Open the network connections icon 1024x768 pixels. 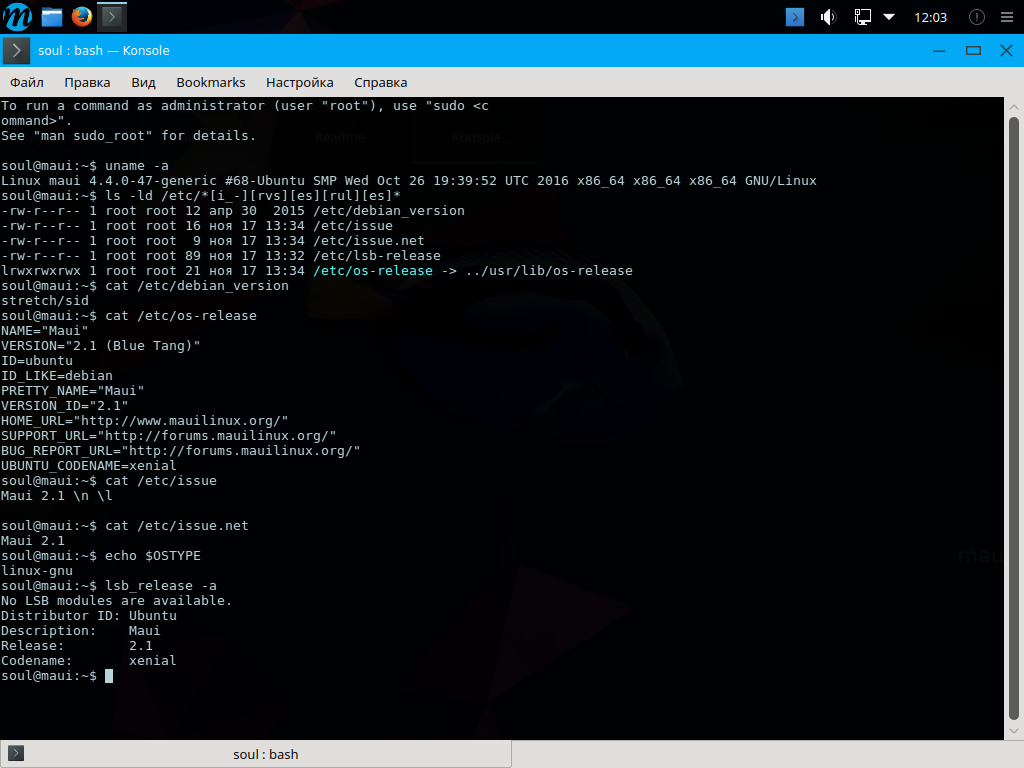pyautogui.click(x=862, y=17)
